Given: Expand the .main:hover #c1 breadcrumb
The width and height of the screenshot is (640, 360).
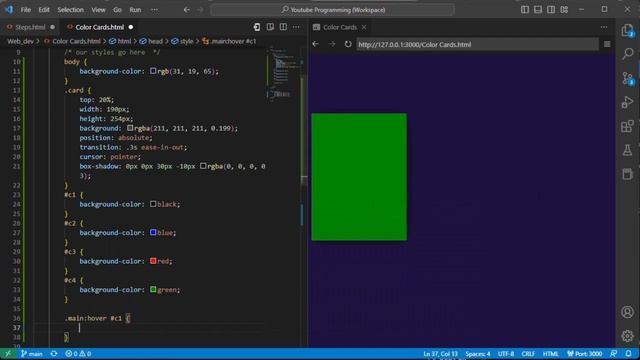Looking at the screenshot, I should point(233,41).
